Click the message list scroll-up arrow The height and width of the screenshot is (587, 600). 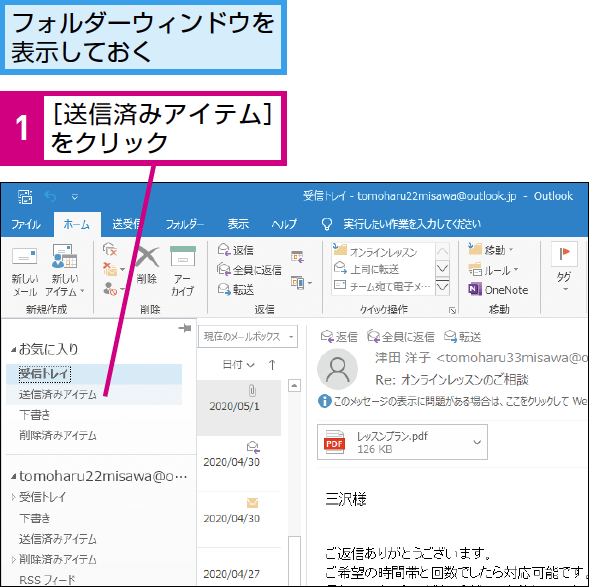294,386
